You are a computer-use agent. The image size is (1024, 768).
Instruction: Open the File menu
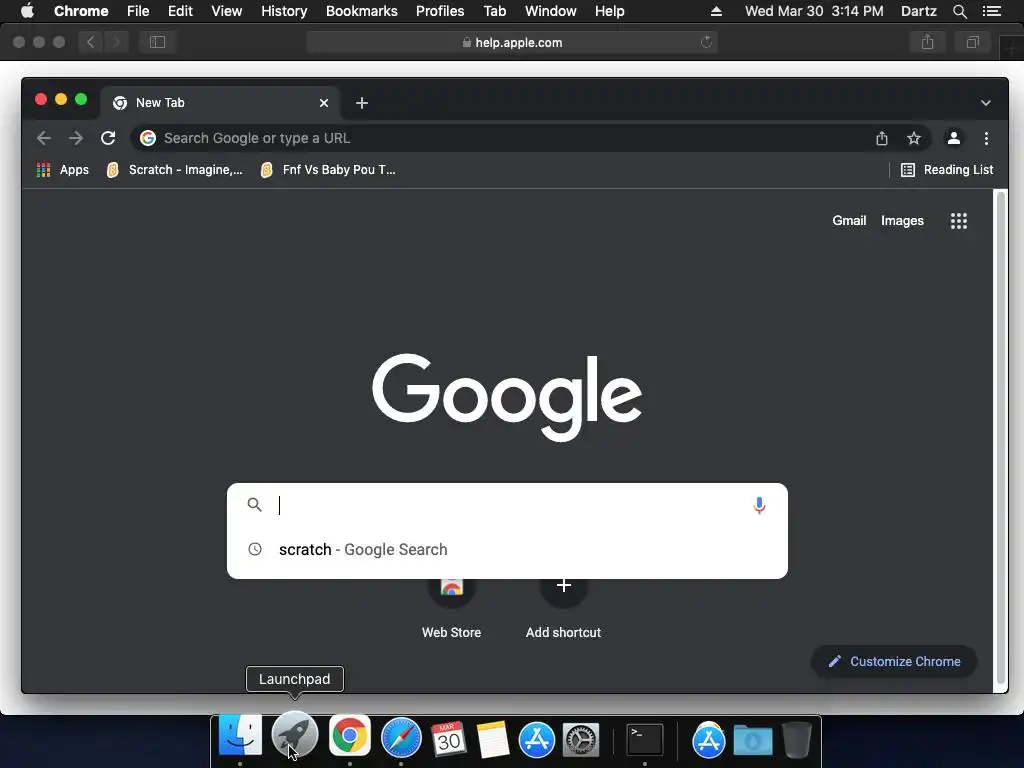tap(138, 11)
